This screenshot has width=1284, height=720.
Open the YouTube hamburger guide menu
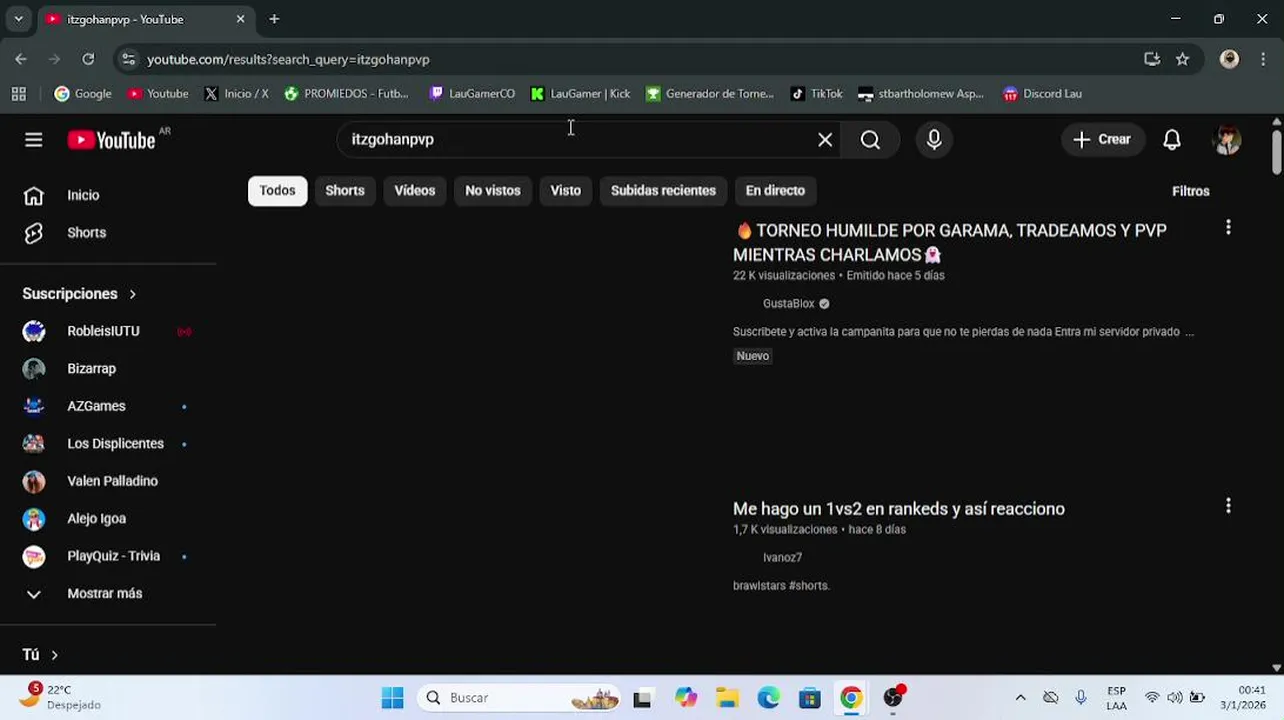[33, 140]
